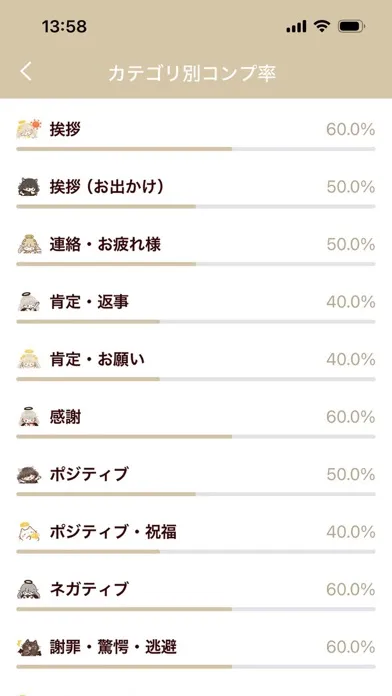Image resolution: width=392 pixels, height=696 pixels.
Task: Tap the 挨拶（お出かけ）black cat icon
Action: click(x=29, y=187)
